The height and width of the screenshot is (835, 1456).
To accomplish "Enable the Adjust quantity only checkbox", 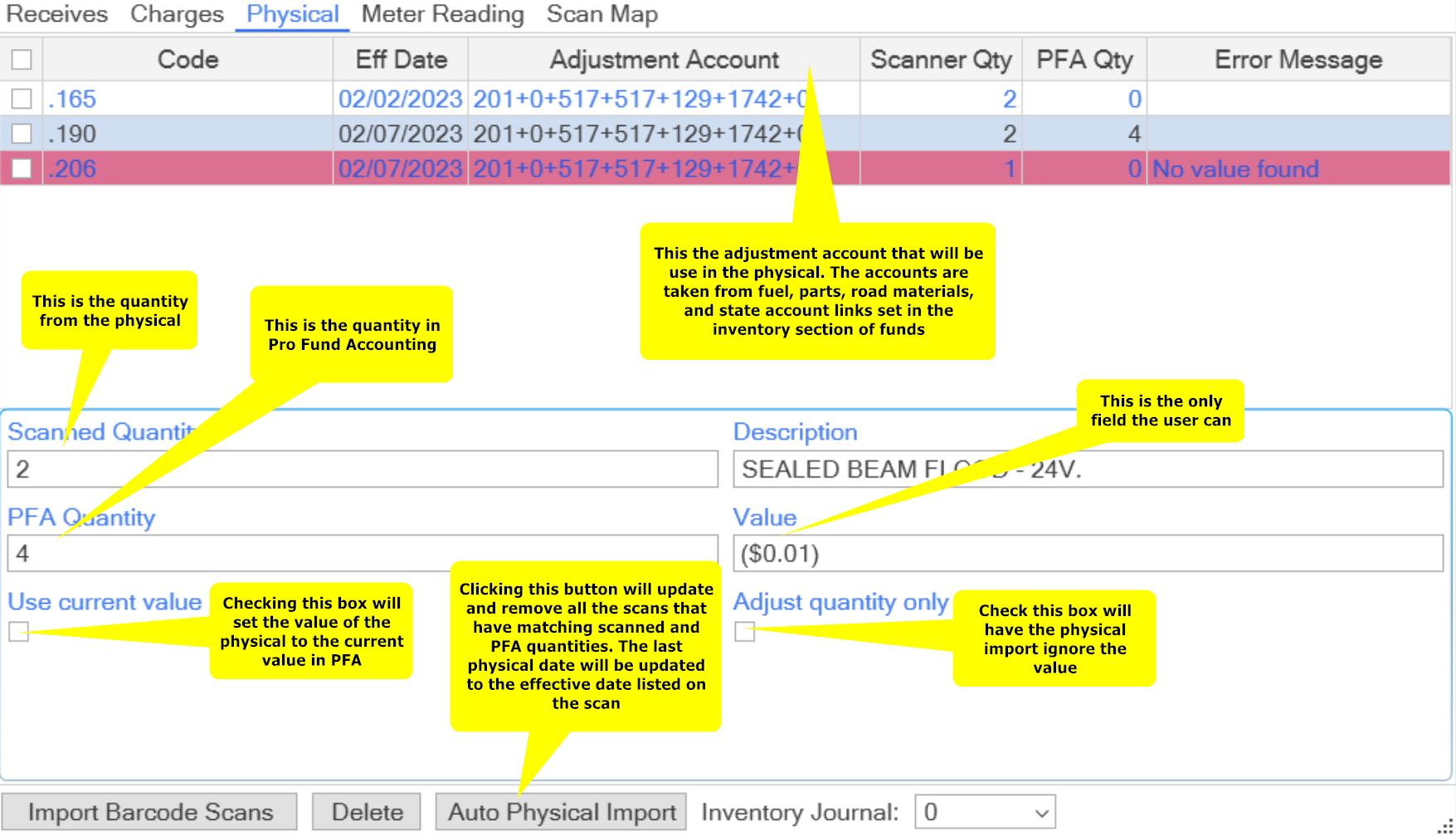I will (x=745, y=632).
